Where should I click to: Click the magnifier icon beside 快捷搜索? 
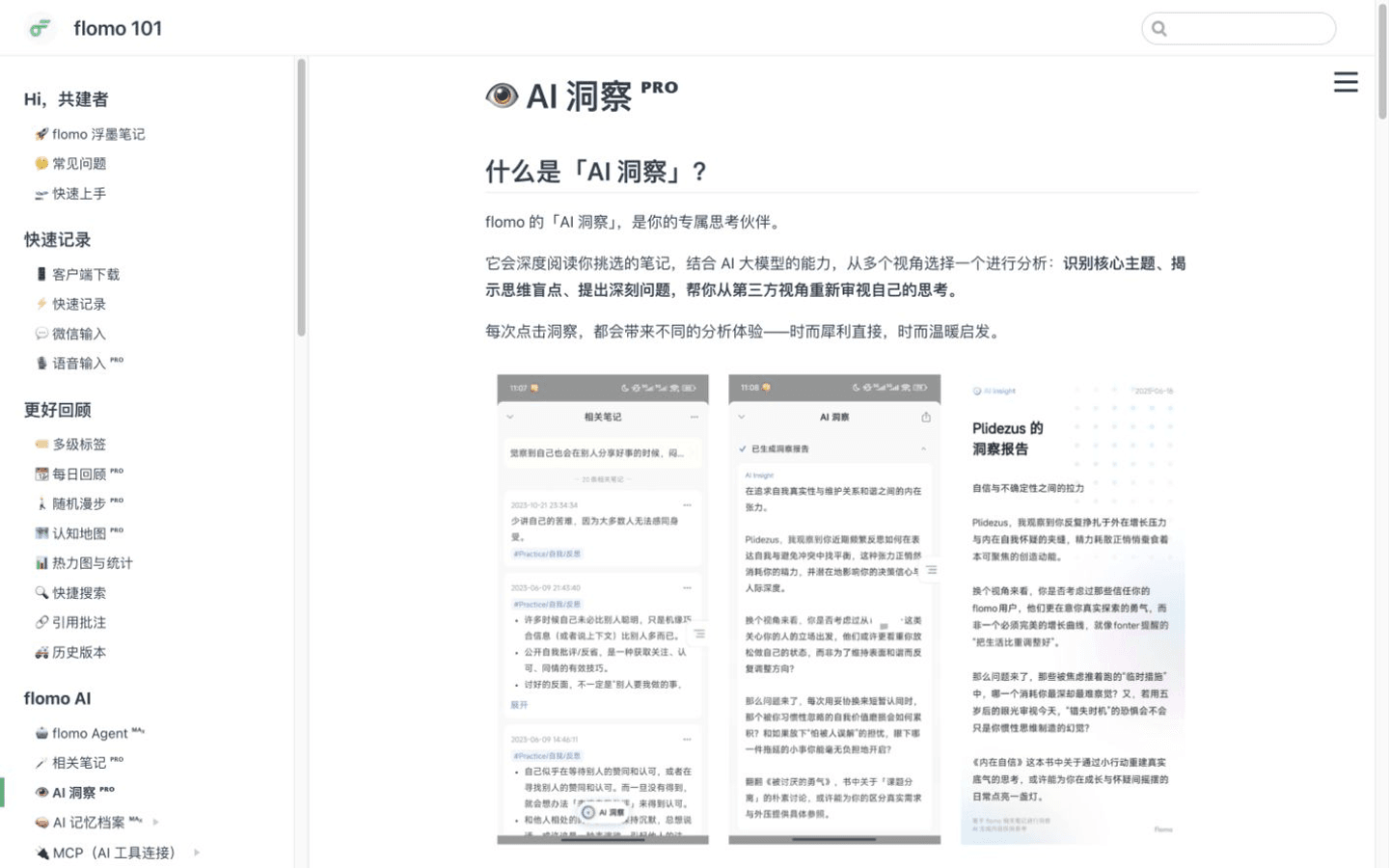pos(41,593)
